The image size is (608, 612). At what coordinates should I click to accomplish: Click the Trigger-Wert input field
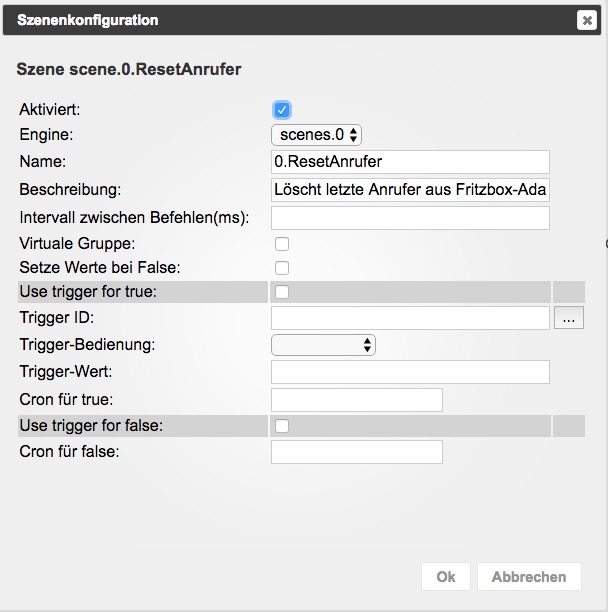point(410,372)
